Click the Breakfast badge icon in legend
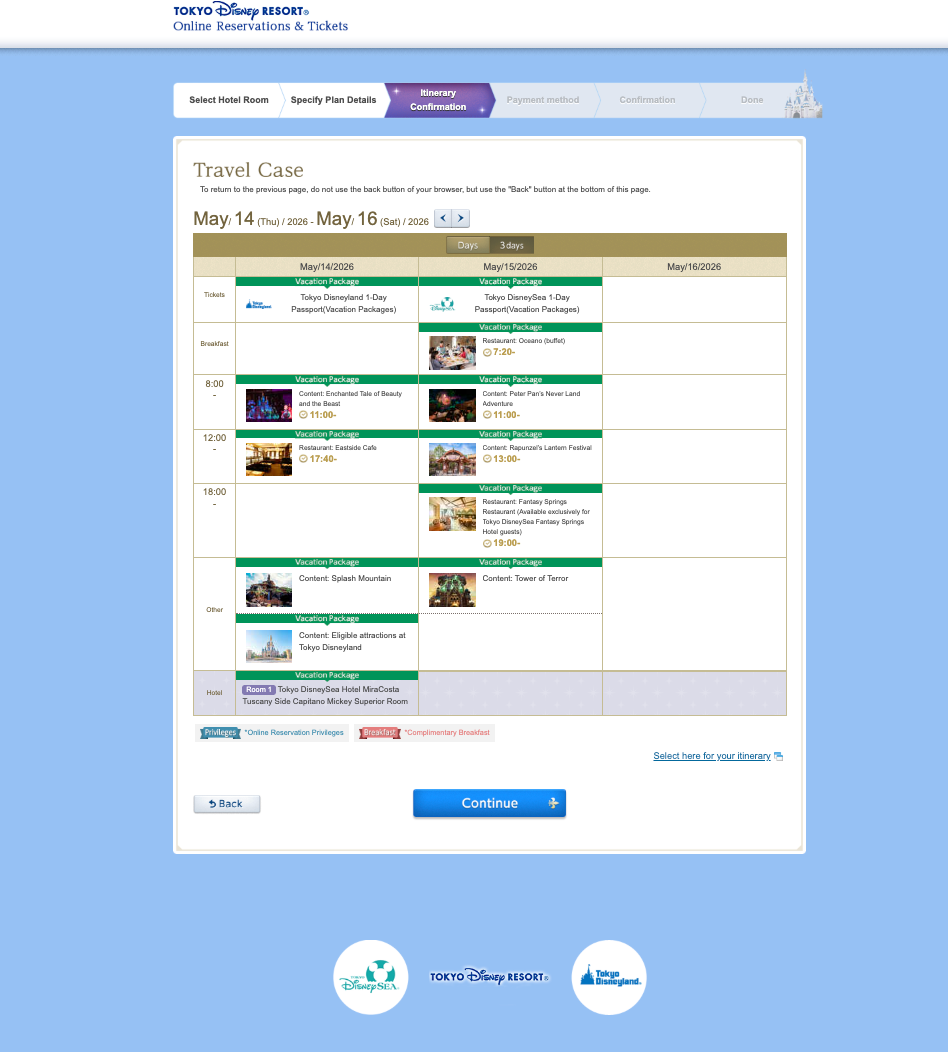The width and height of the screenshot is (948, 1052). pyautogui.click(x=379, y=733)
